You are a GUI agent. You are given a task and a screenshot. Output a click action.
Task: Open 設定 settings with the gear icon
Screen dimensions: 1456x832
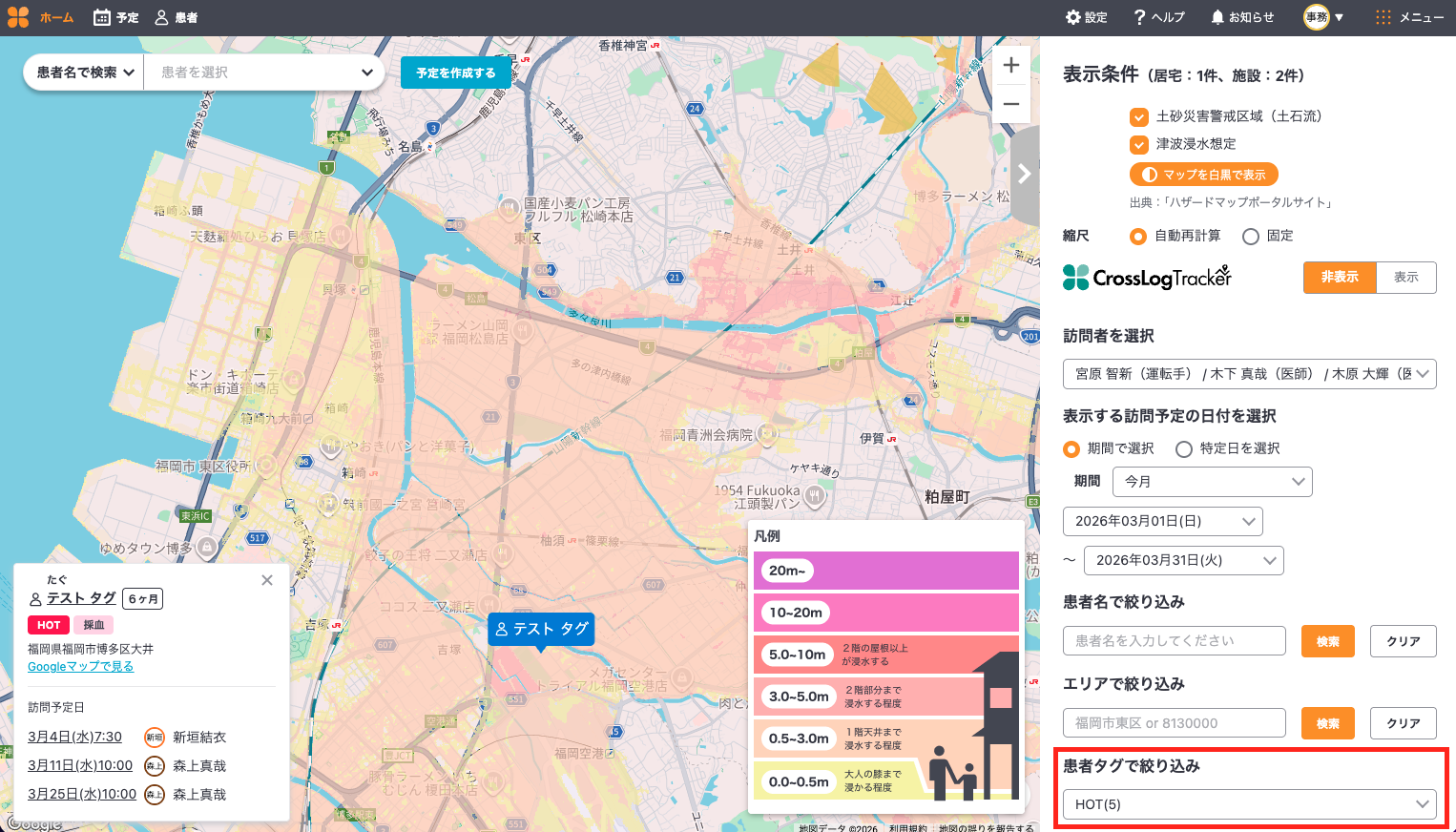point(1086,17)
